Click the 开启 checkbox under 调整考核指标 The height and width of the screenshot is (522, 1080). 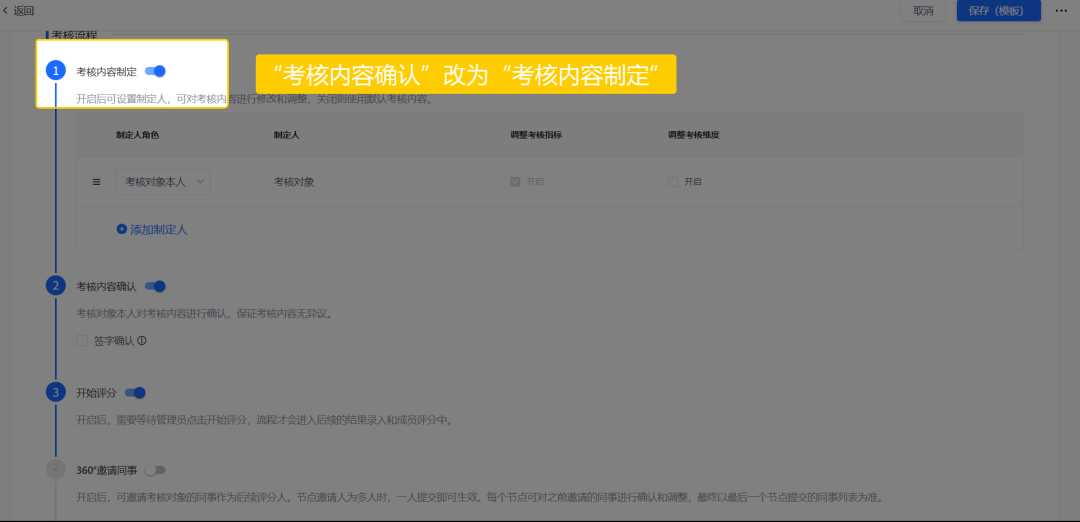515,182
